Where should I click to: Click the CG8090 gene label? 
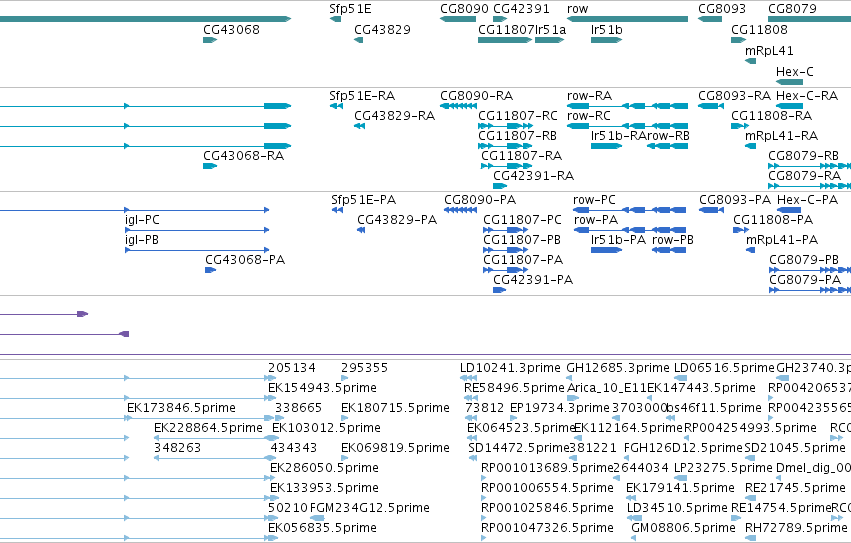[464, 9]
